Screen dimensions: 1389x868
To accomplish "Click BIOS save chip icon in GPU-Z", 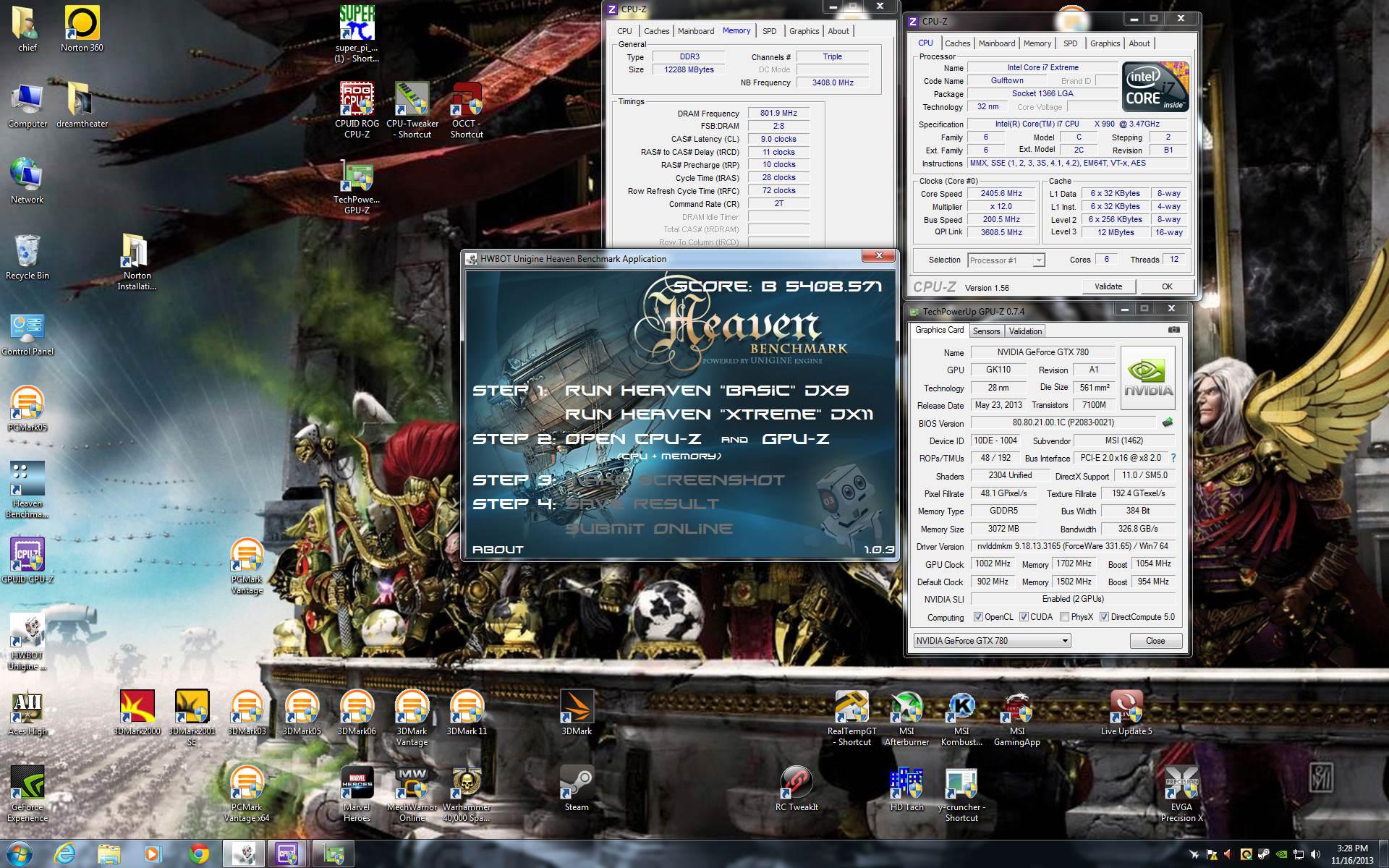I will click(1167, 422).
